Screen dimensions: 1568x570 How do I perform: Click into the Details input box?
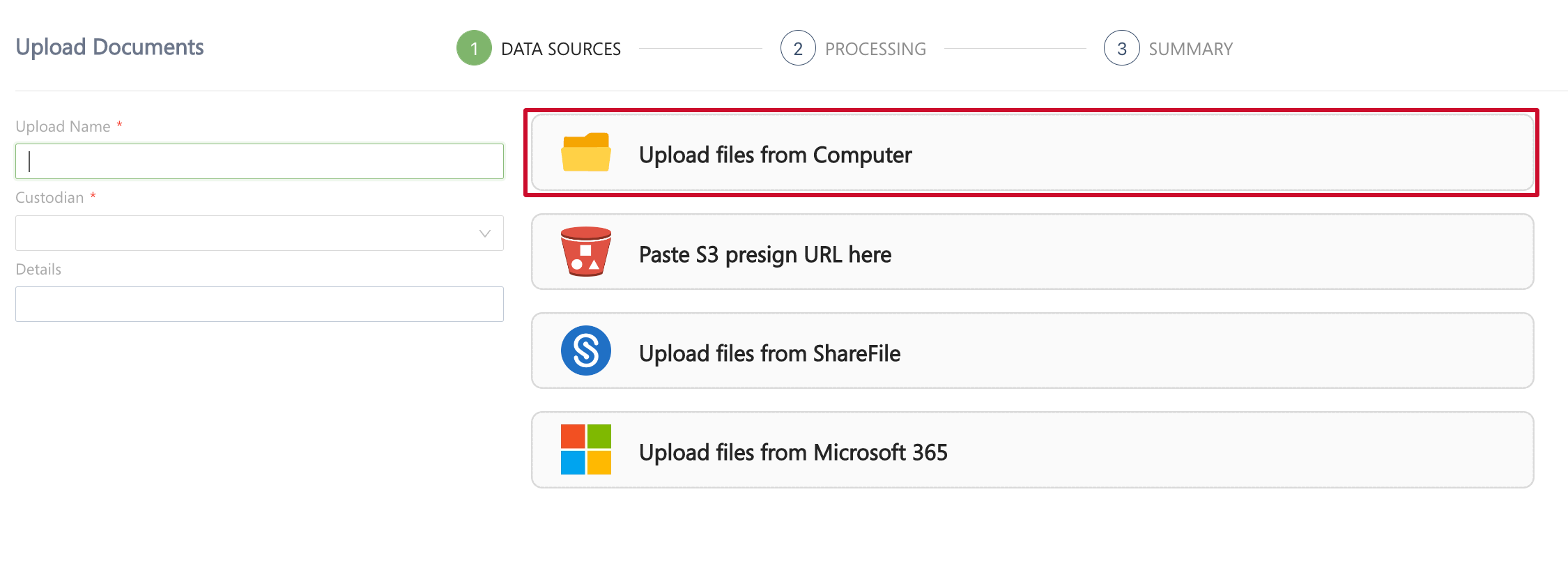(x=259, y=304)
